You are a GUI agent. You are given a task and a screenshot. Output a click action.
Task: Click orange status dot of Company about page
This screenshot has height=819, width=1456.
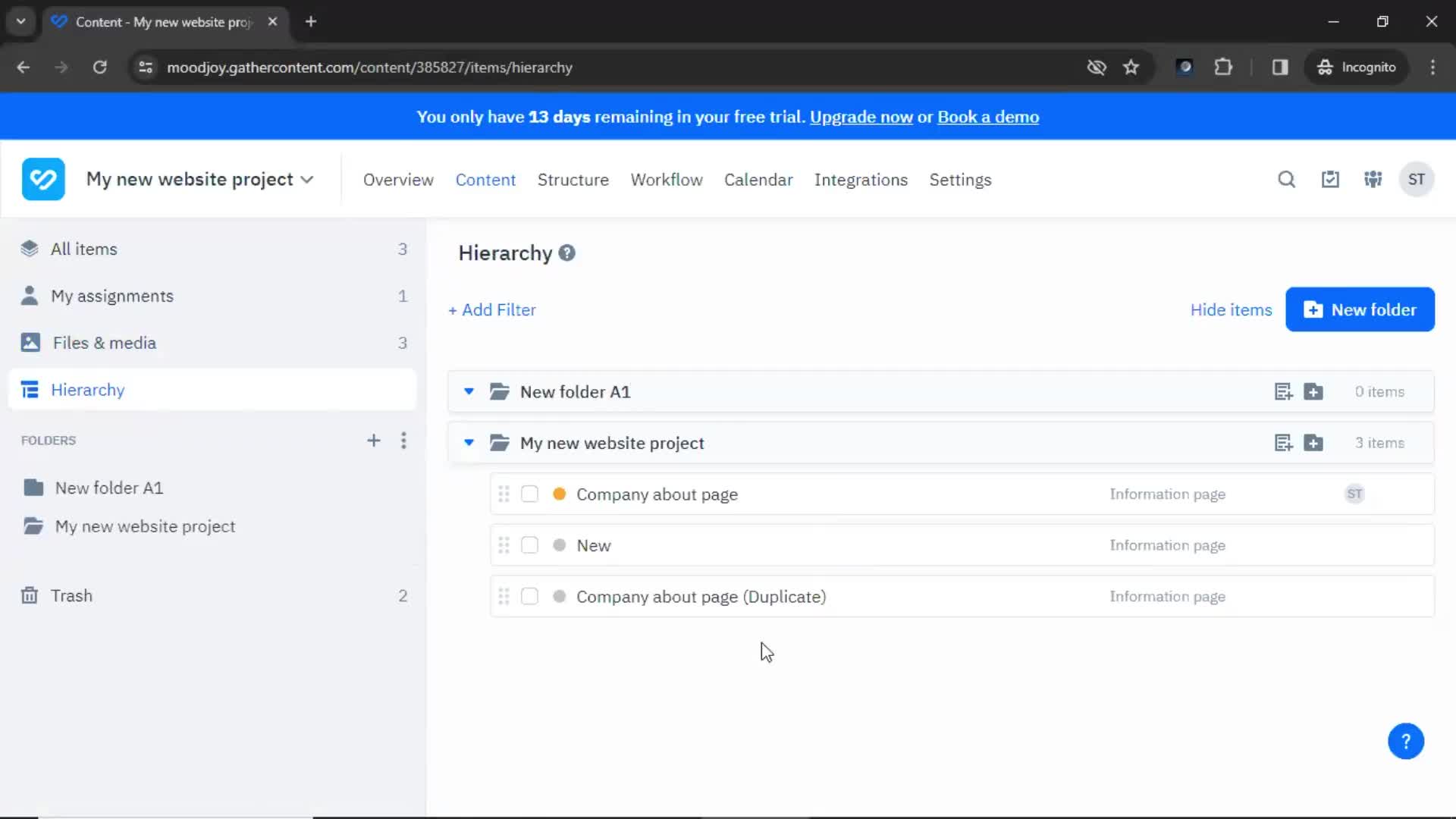click(560, 494)
